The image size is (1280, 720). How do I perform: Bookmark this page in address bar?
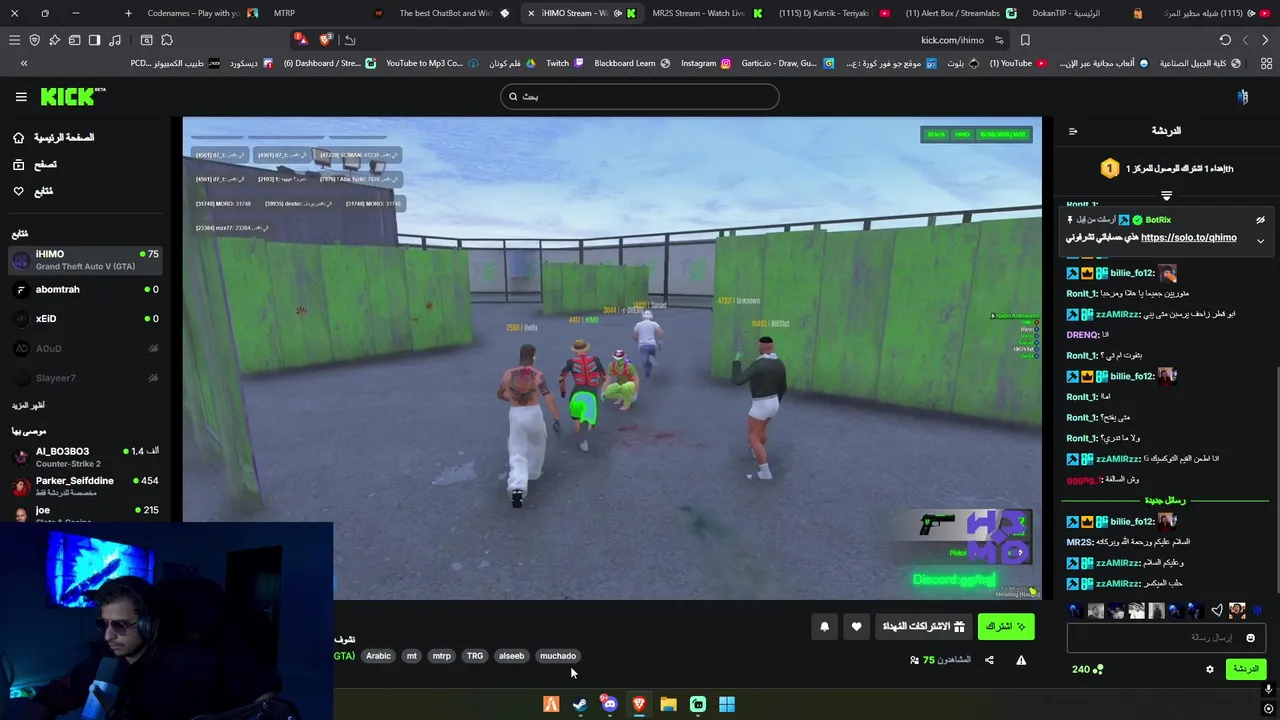pyautogui.click(x=1025, y=40)
